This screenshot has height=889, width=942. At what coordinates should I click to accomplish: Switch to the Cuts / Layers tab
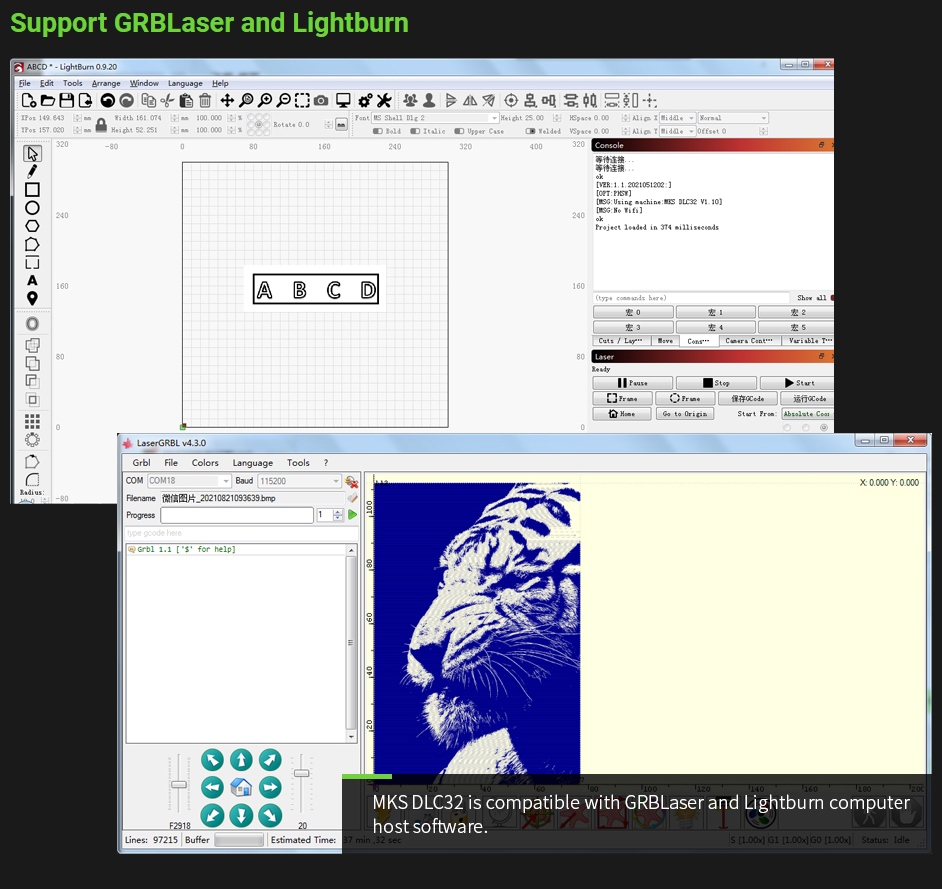(x=621, y=341)
